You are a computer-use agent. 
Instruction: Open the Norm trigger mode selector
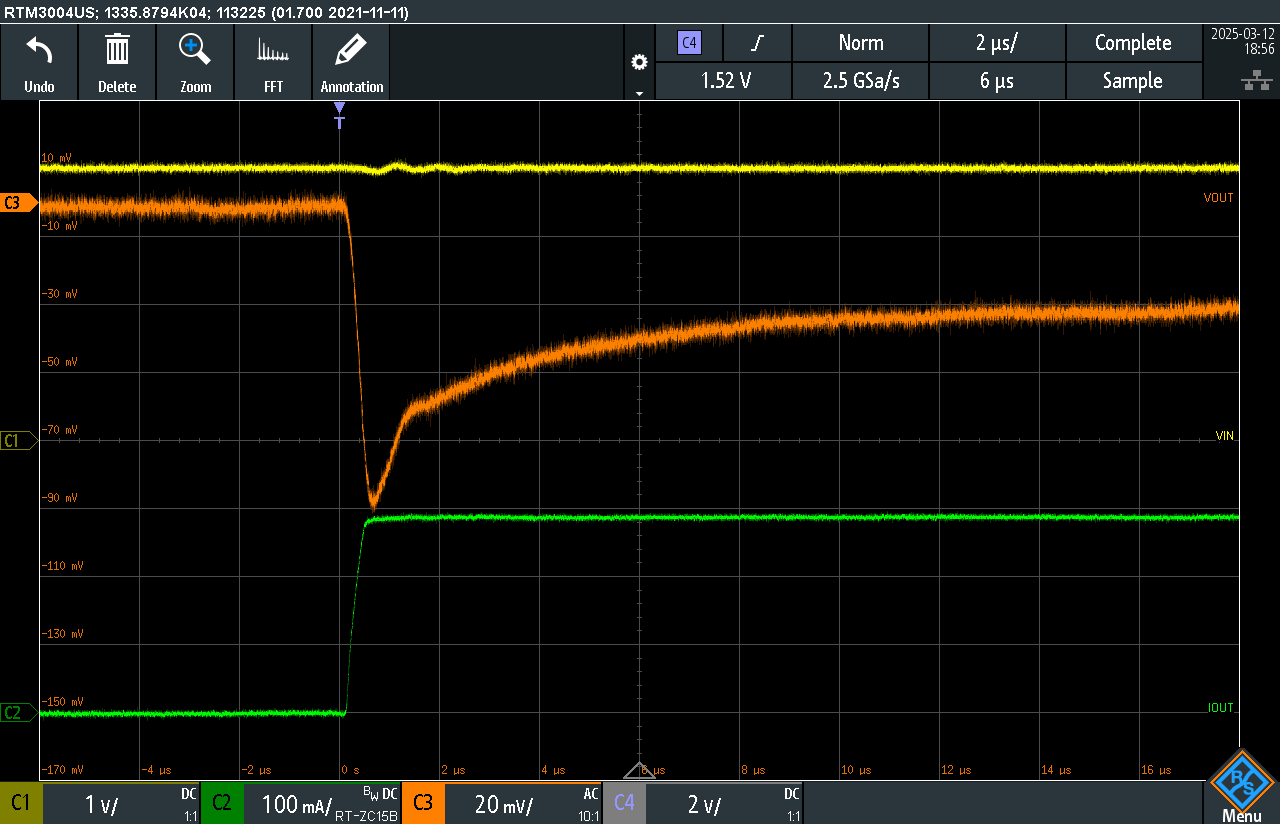pyautogui.click(x=860, y=43)
